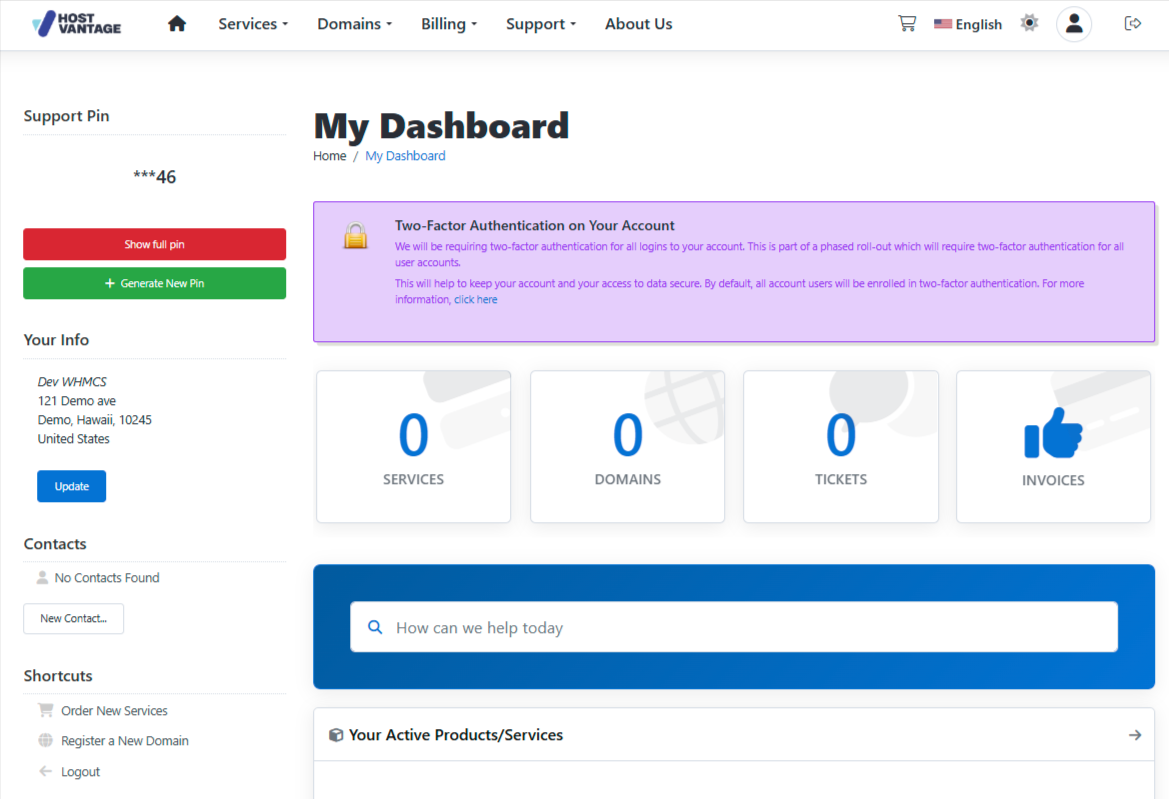Image resolution: width=1169 pixels, height=799 pixels.
Task: Follow the Register a New Domain shortcut
Action: [125, 740]
